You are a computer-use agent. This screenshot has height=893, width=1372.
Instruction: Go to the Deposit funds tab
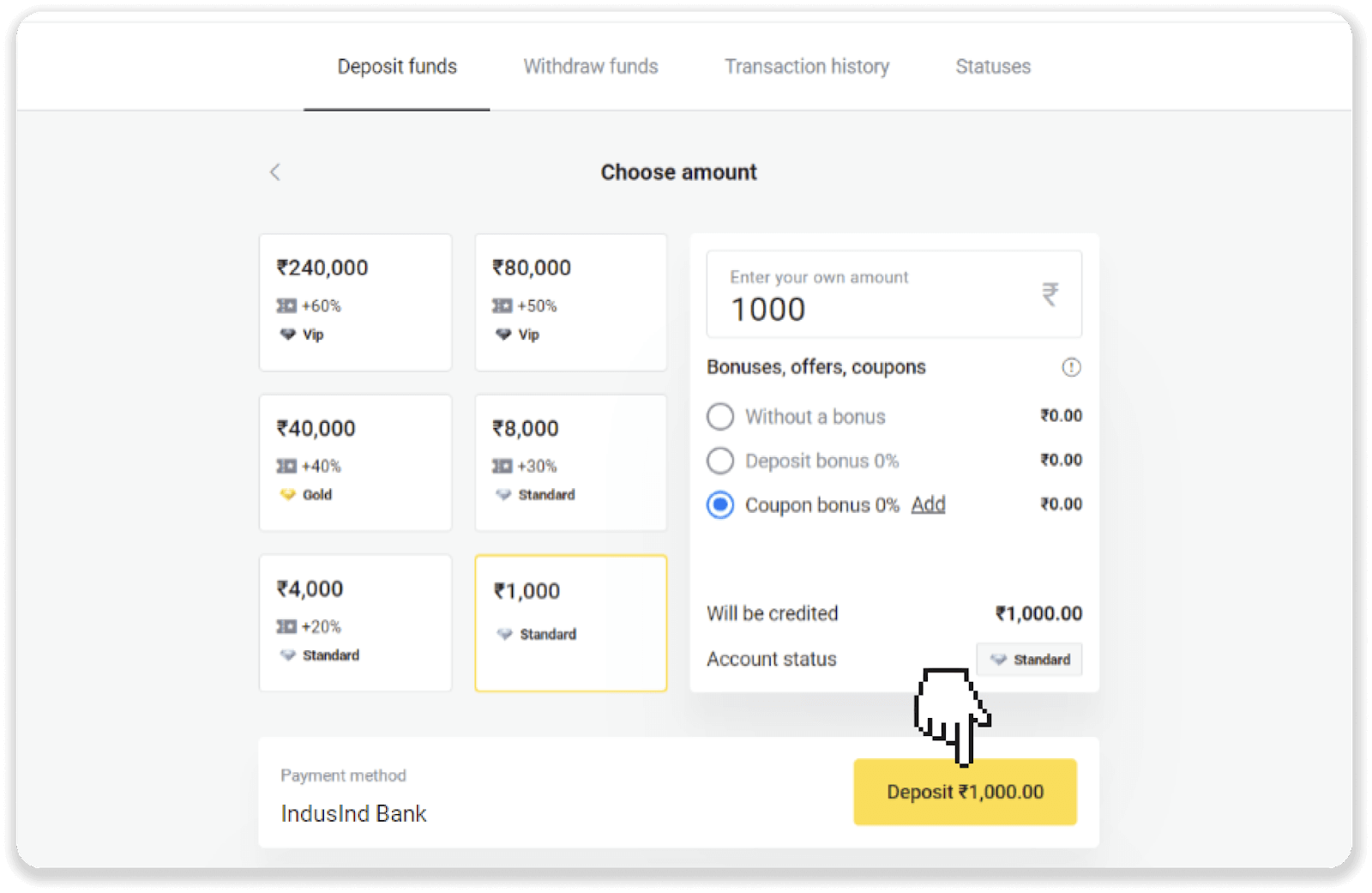[x=397, y=67]
